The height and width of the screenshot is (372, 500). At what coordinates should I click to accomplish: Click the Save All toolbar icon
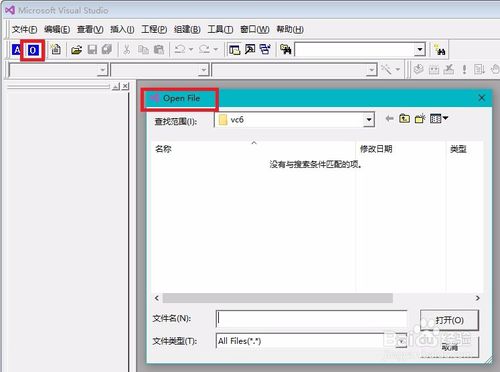pos(107,50)
